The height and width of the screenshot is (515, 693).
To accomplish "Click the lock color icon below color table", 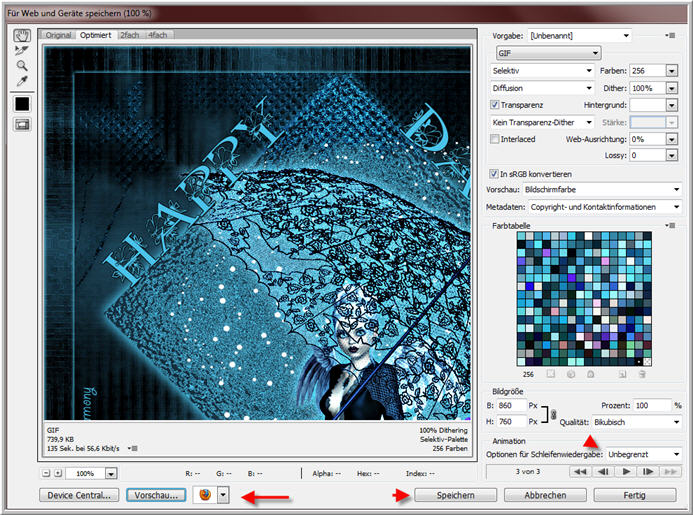I will [591, 374].
